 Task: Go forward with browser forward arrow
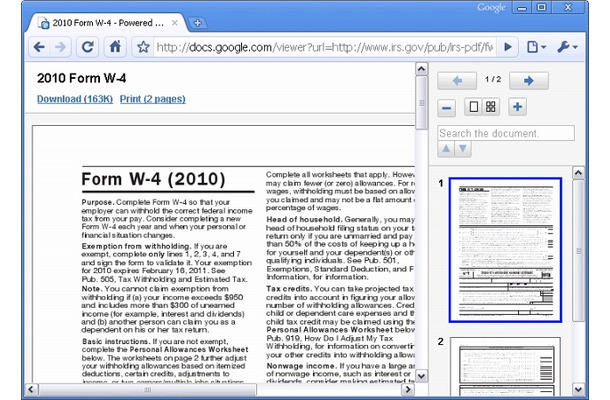tap(60, 47)
